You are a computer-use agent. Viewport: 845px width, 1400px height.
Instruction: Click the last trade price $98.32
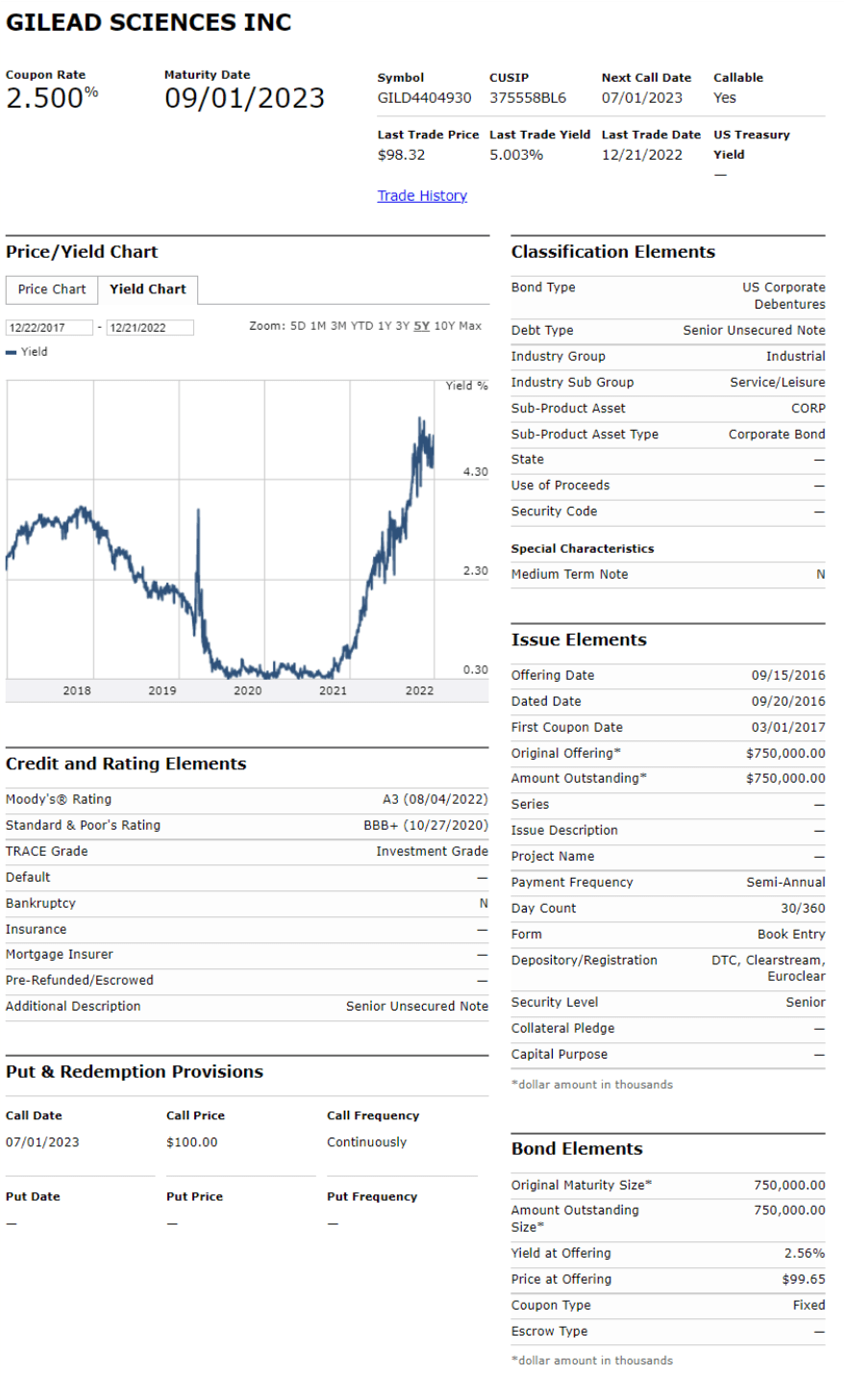pos(402,155)
